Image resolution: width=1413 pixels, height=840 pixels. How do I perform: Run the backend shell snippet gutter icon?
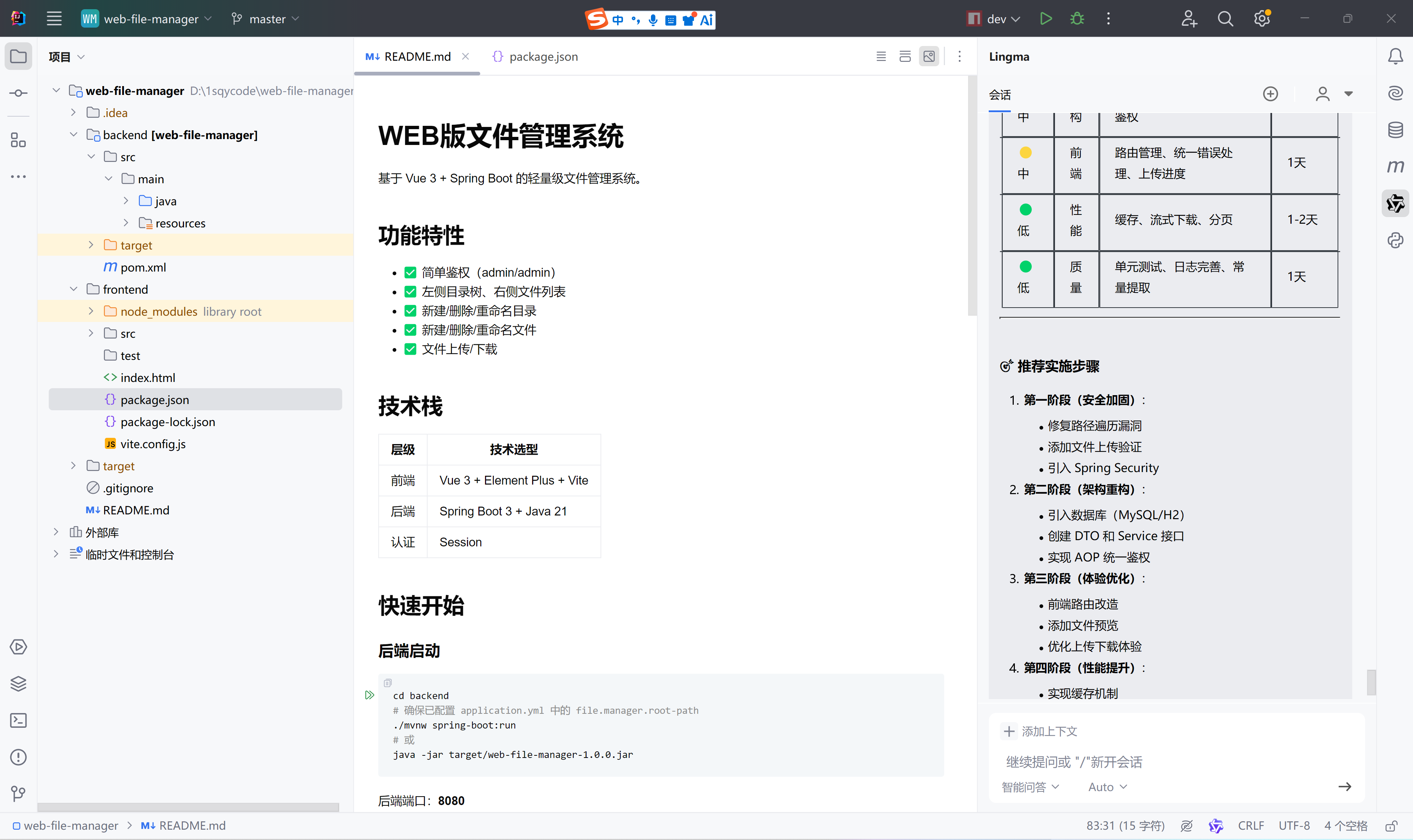tap(369, 695)
